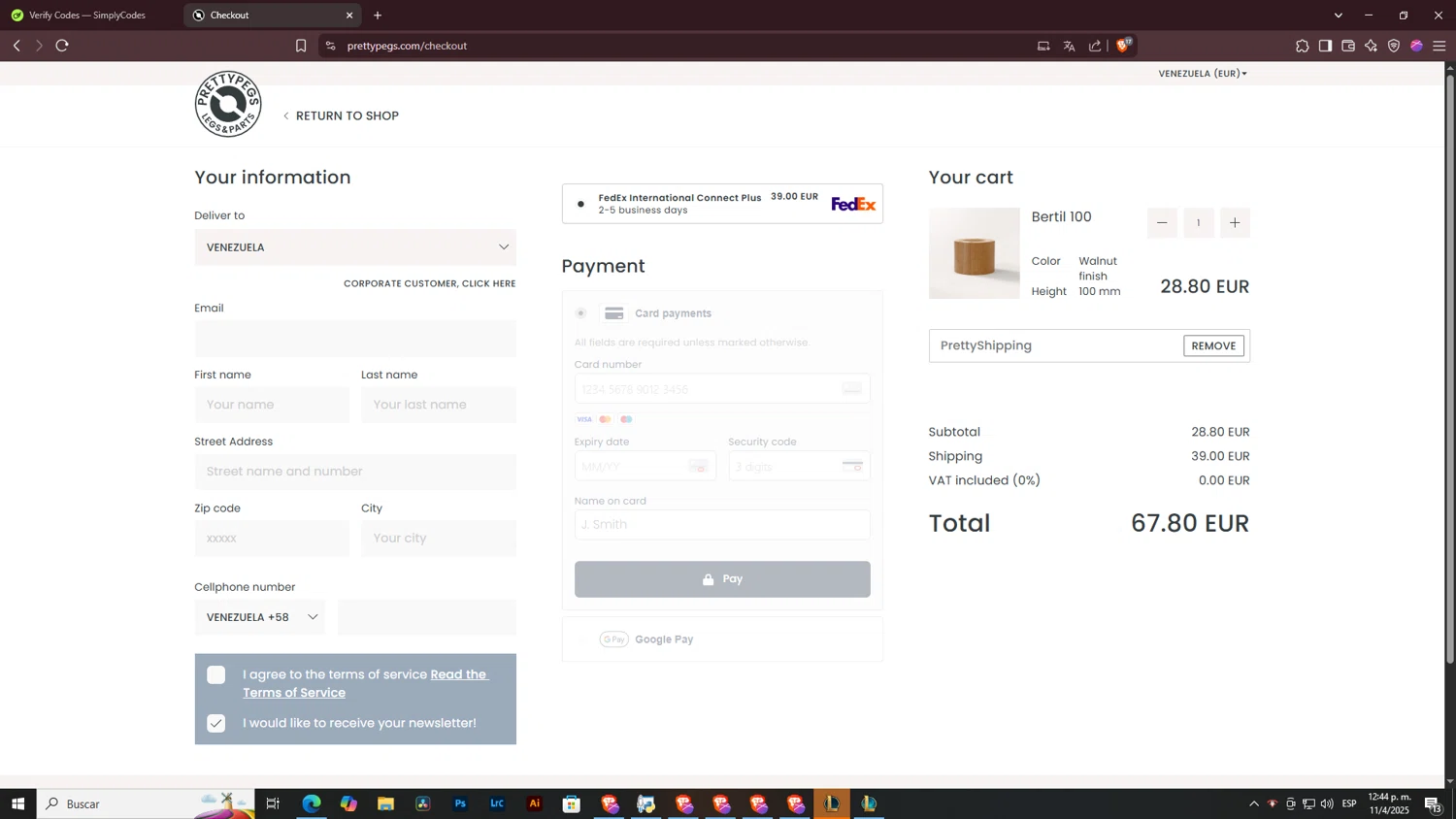Open Read the Terms of Service link
Screen dimensions: 1456x819
point(366,683)
